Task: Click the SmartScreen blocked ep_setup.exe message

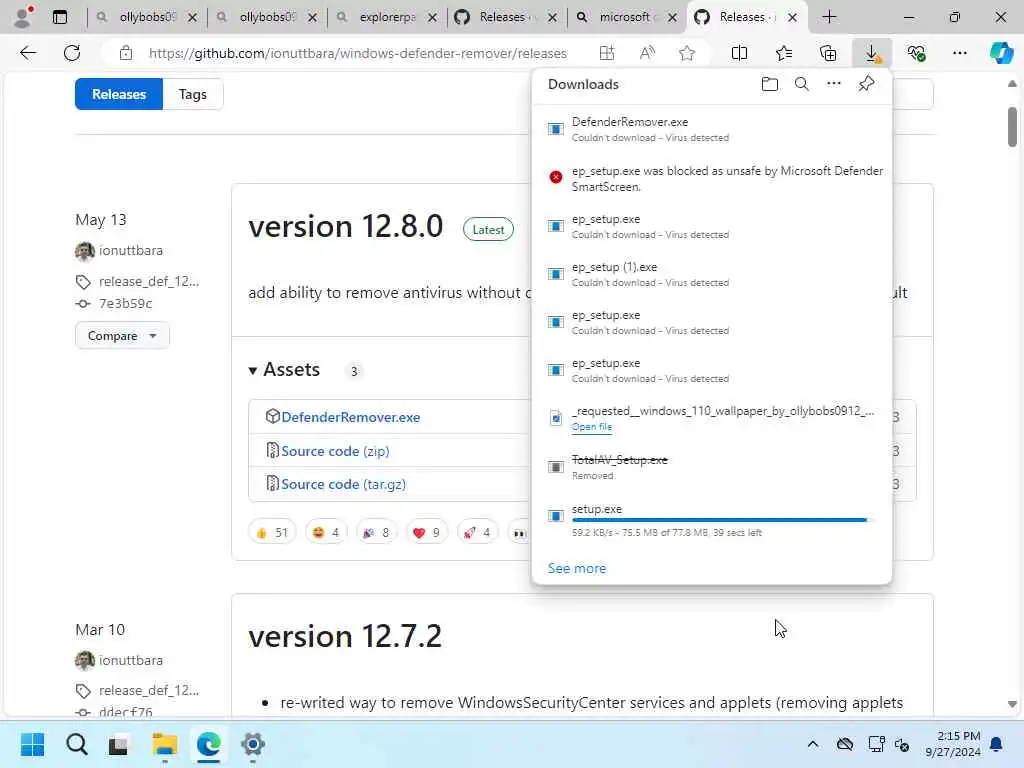Action: 727,179
